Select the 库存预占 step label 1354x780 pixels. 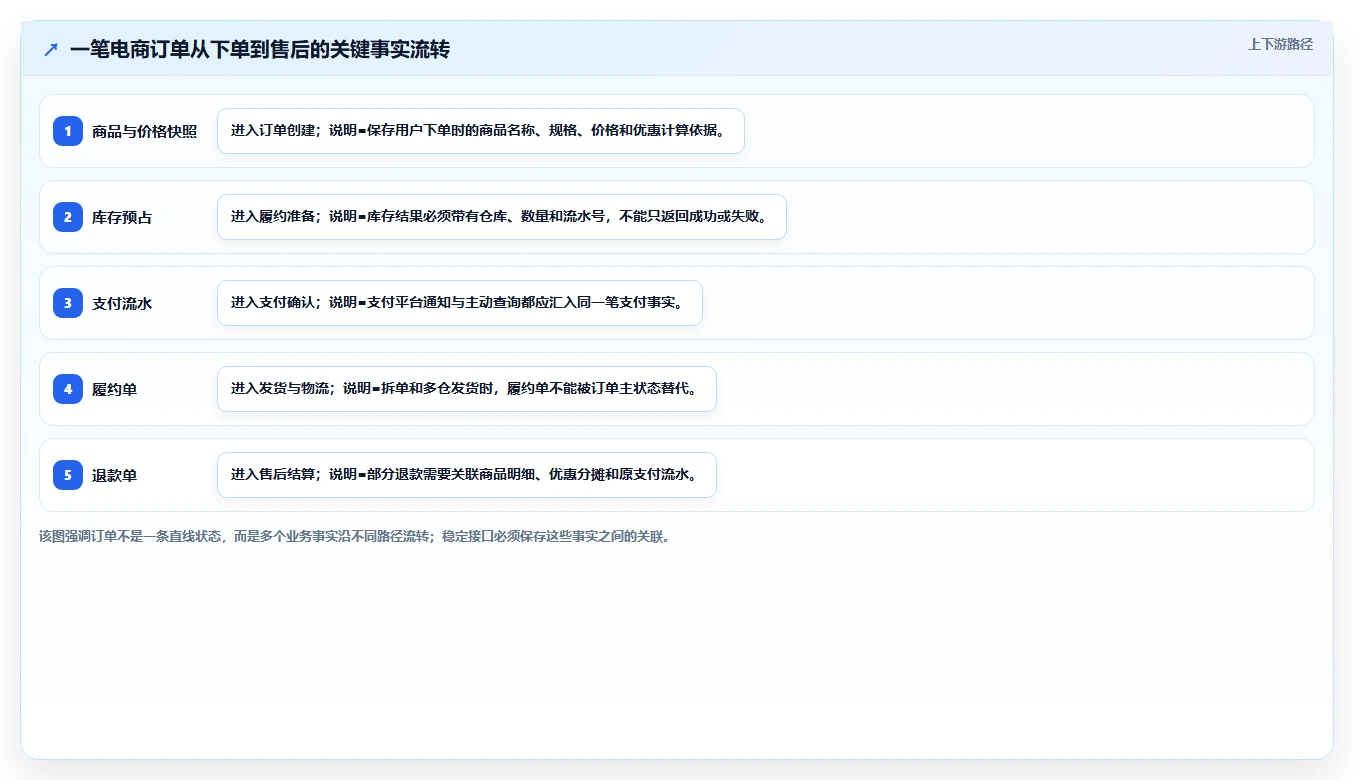pyautogui.click(x=122, y=217)
